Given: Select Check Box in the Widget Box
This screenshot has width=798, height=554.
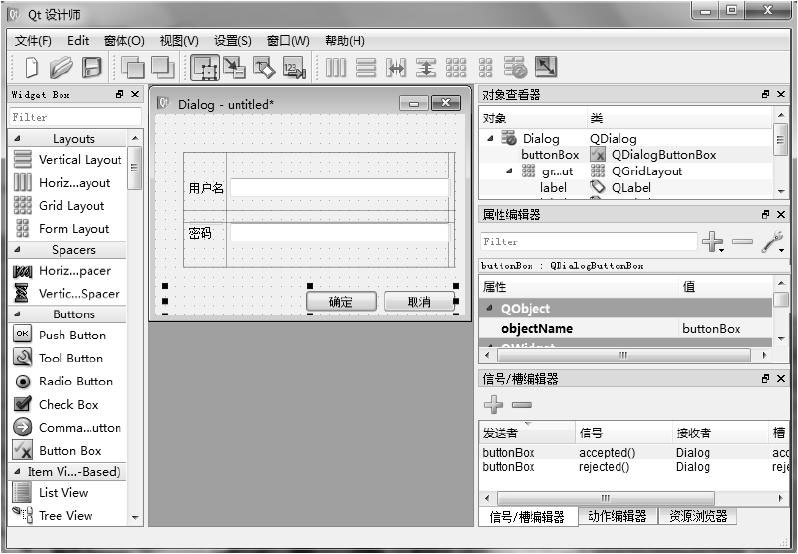Looking at the screenshot, I should (x=68, y=404).
